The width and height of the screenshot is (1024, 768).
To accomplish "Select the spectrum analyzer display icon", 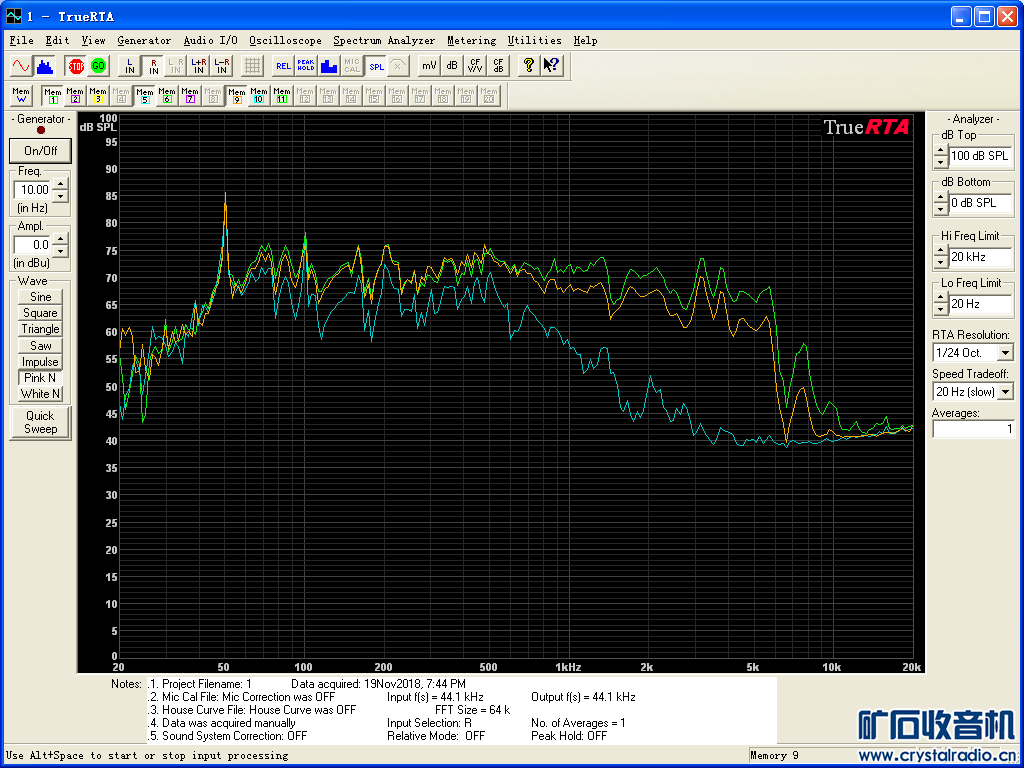I will pos(45,66).
